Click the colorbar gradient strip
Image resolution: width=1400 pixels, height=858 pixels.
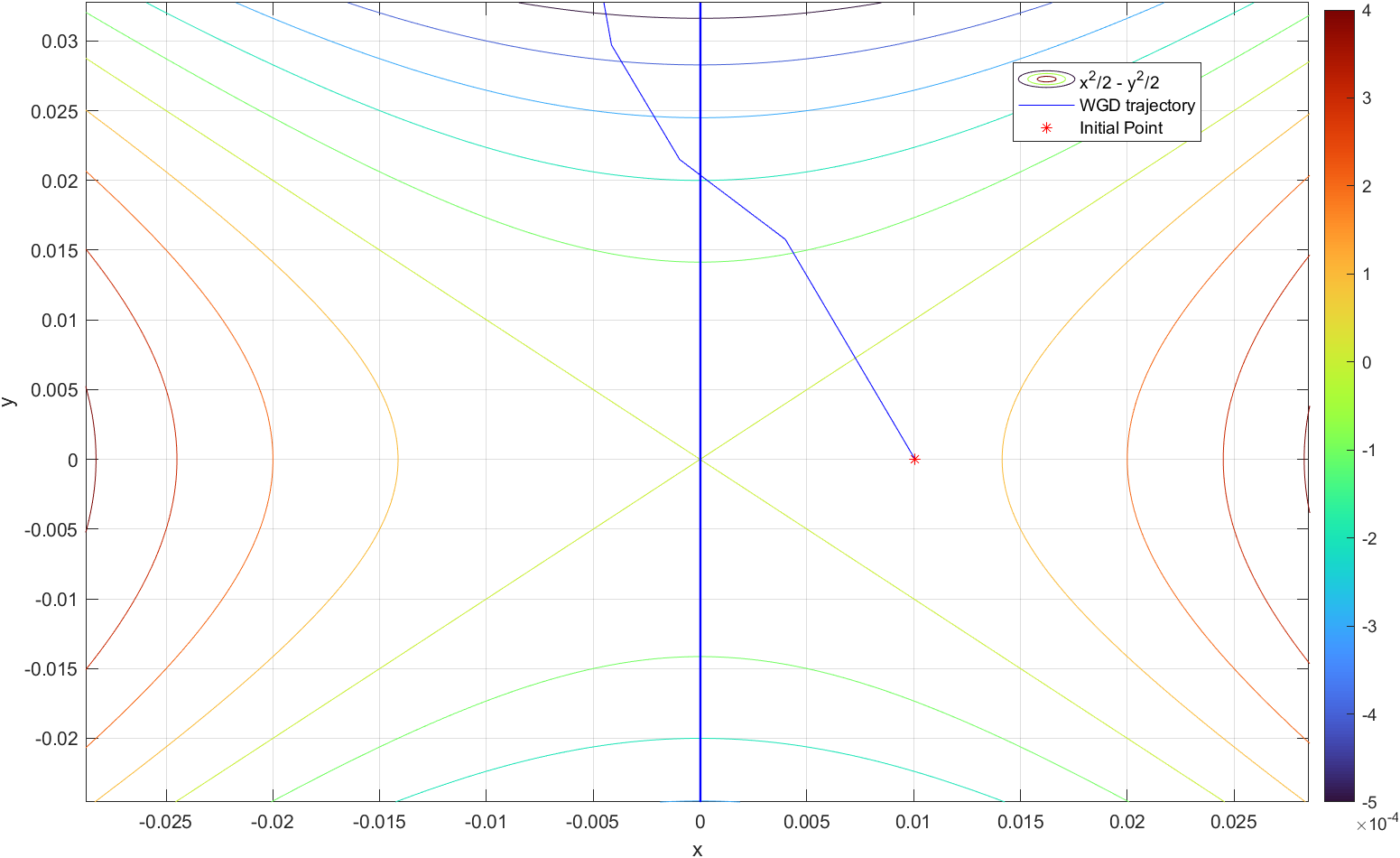(1340, 406)
